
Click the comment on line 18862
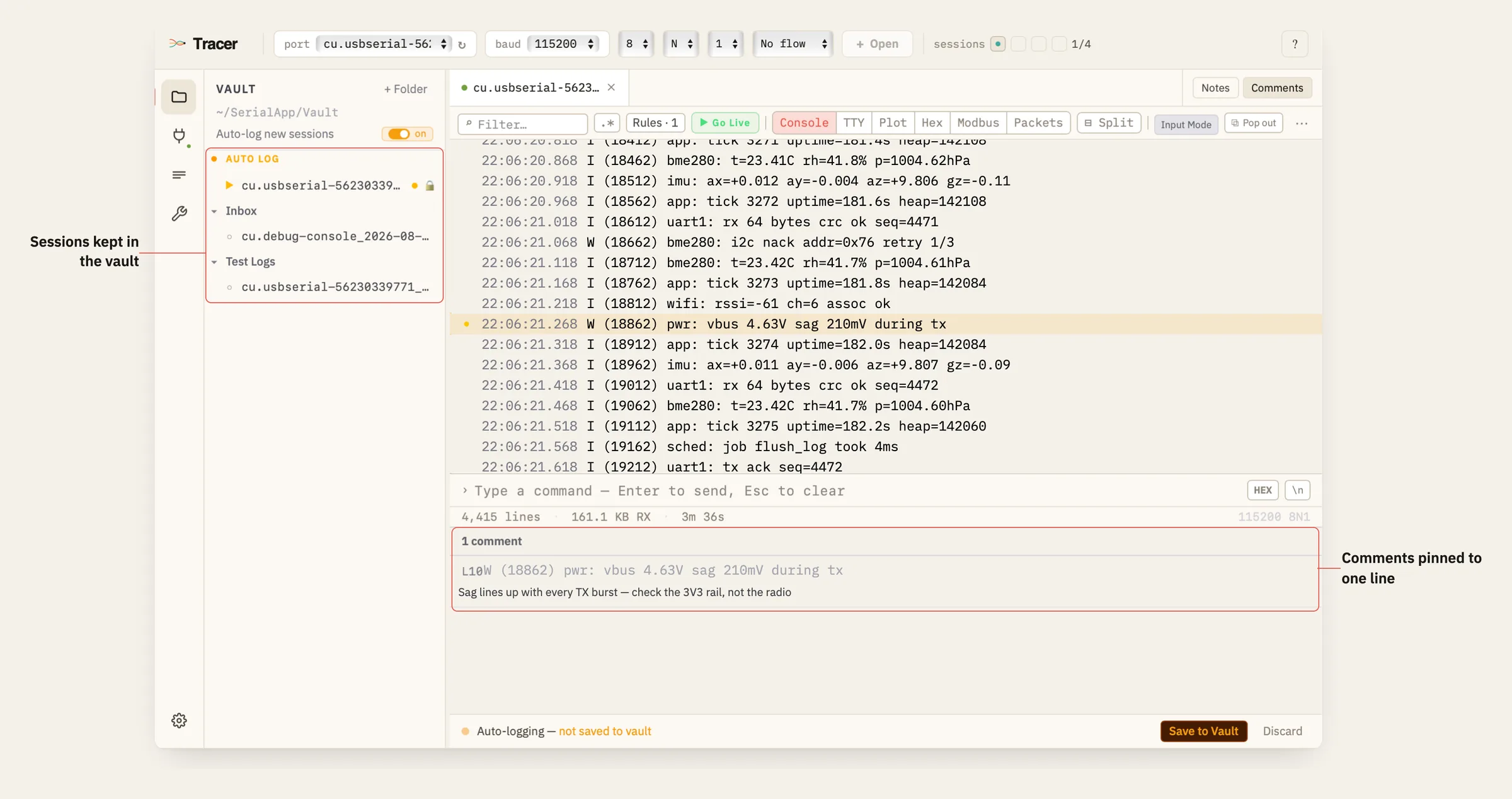click(885, 581)
